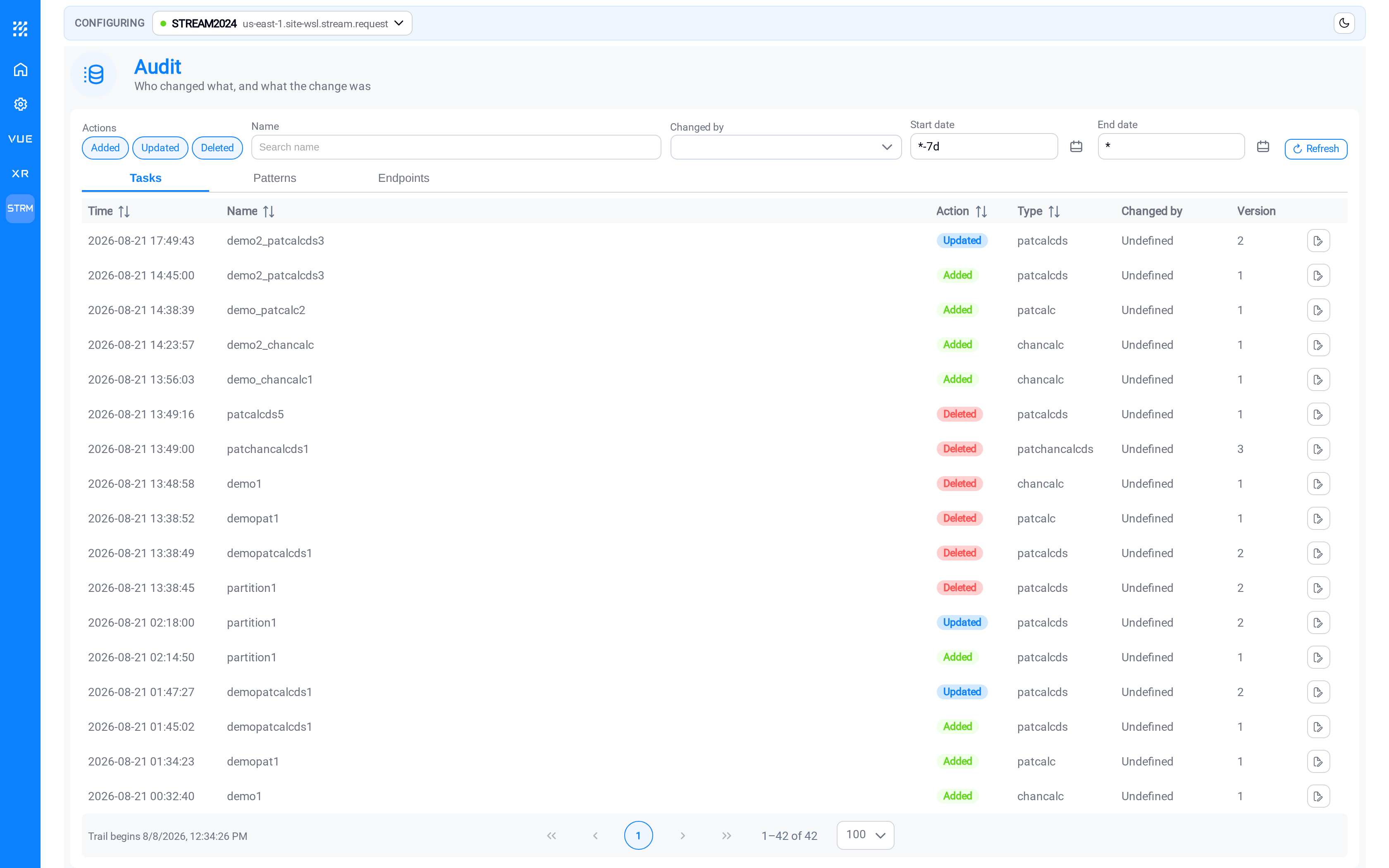Screen dimensions: 1389x868
Task: View details for demopatcalcds1 01:47:27 row
Action: point(1318,692)
